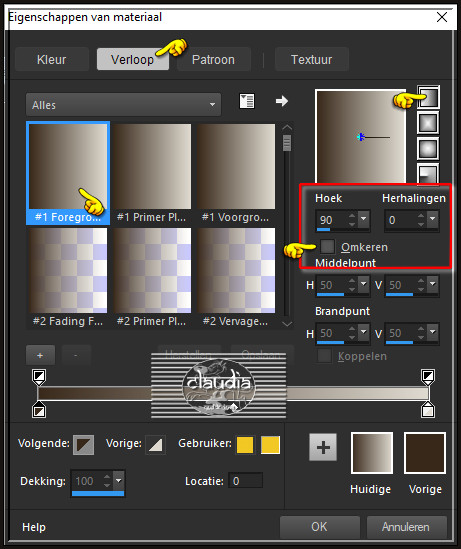Click the Hoek angle input field
Image resolution: width=461 pixels, height=549 pixels.
[x=331, y=220]
